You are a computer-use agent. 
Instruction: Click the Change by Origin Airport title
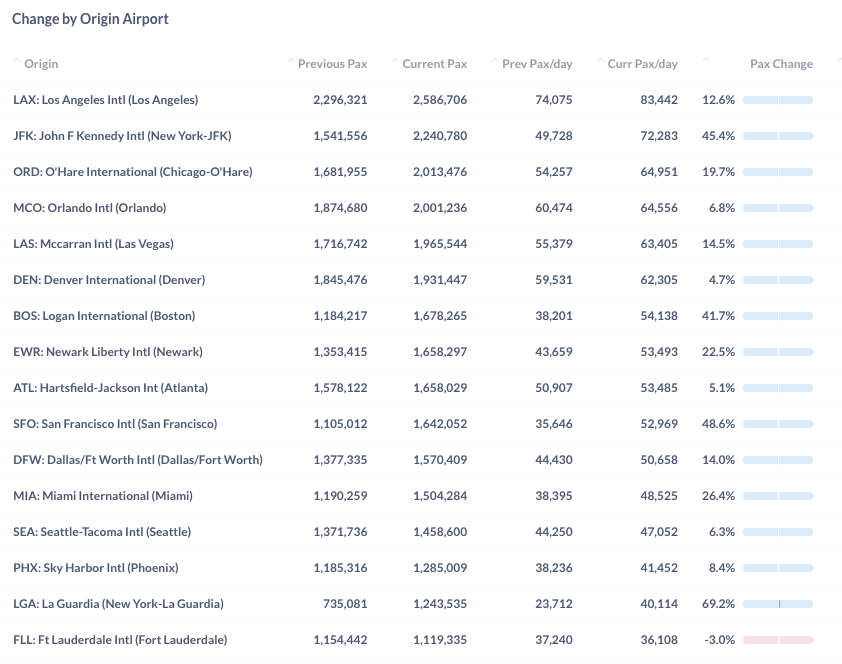click(x=90, y=19)
